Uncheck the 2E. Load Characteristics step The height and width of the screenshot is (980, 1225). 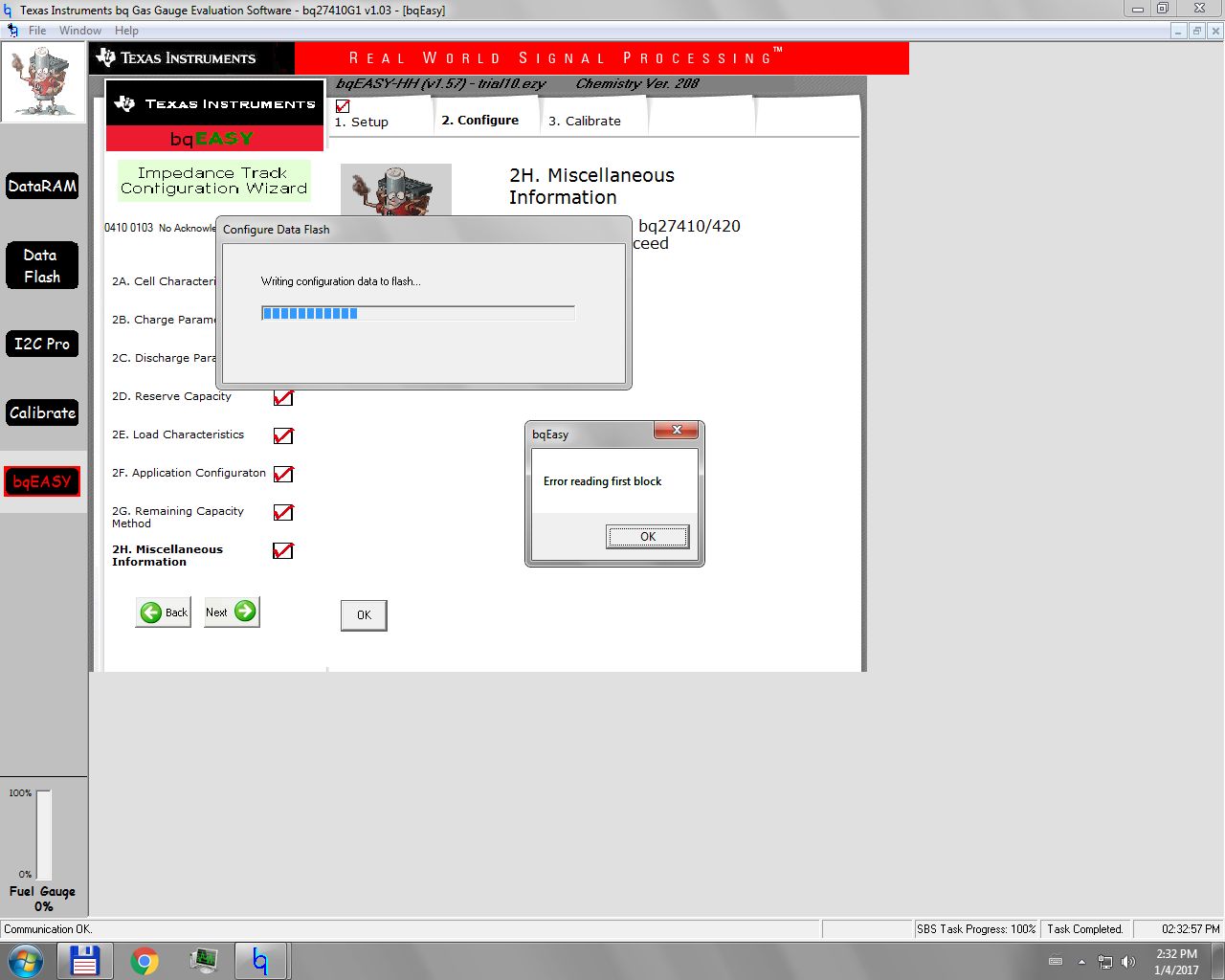point(282,435)
